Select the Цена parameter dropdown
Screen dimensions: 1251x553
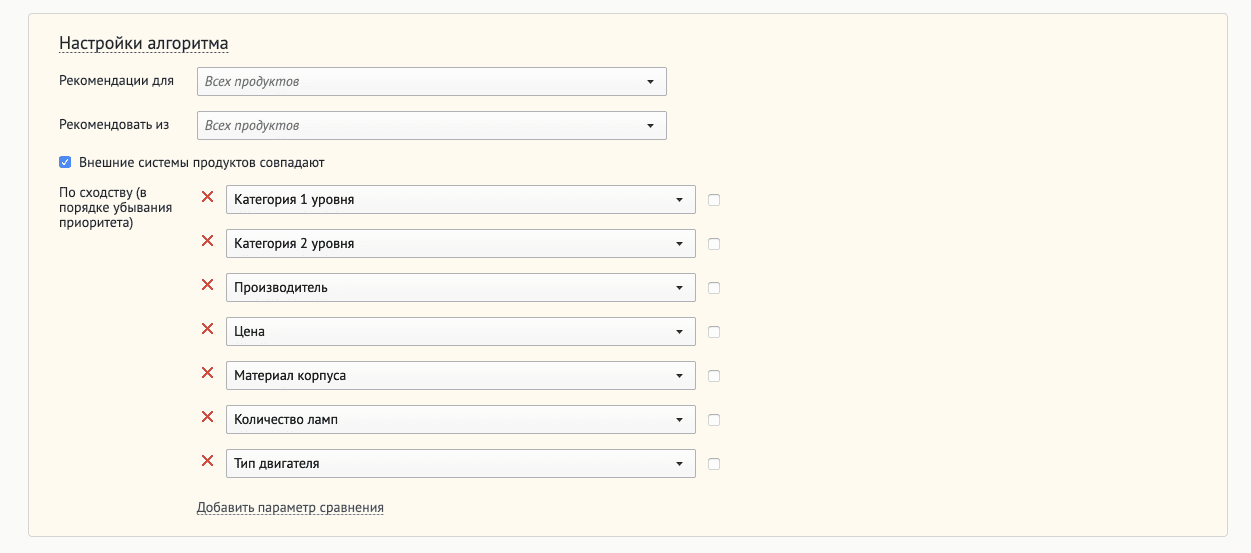coord(461,331)
